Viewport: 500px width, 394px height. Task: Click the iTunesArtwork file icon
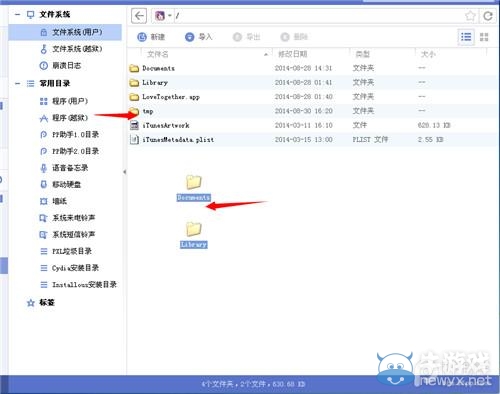pyautogui.click(x=134, y=125)
